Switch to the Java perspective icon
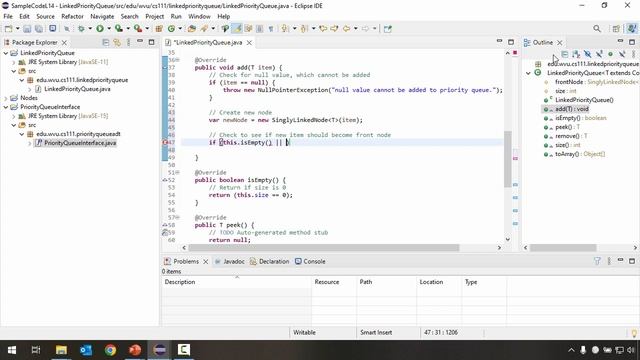 [632, 28]
